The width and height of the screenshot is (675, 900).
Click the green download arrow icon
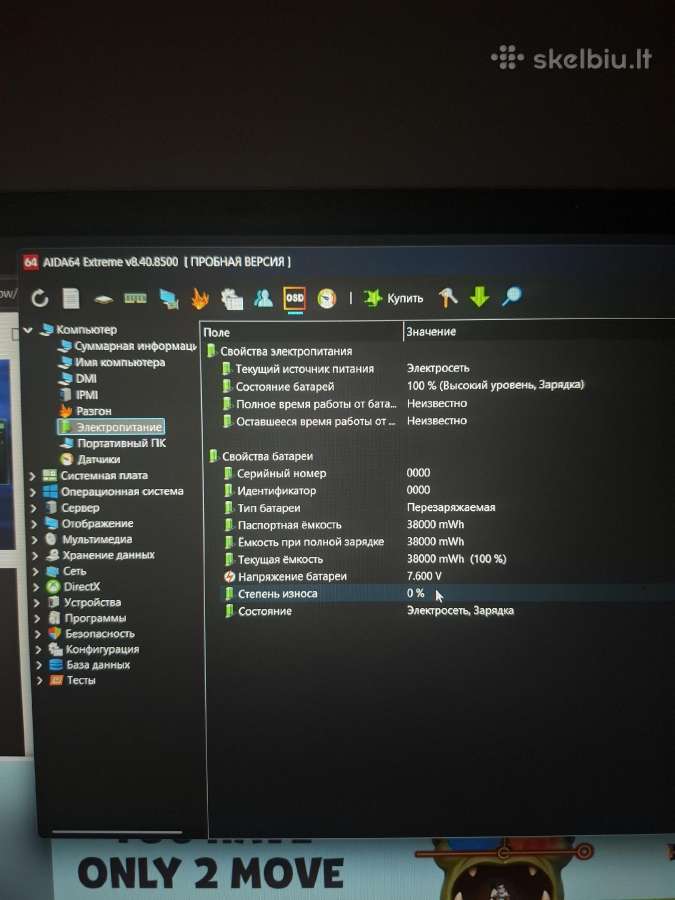click(479, 297)
